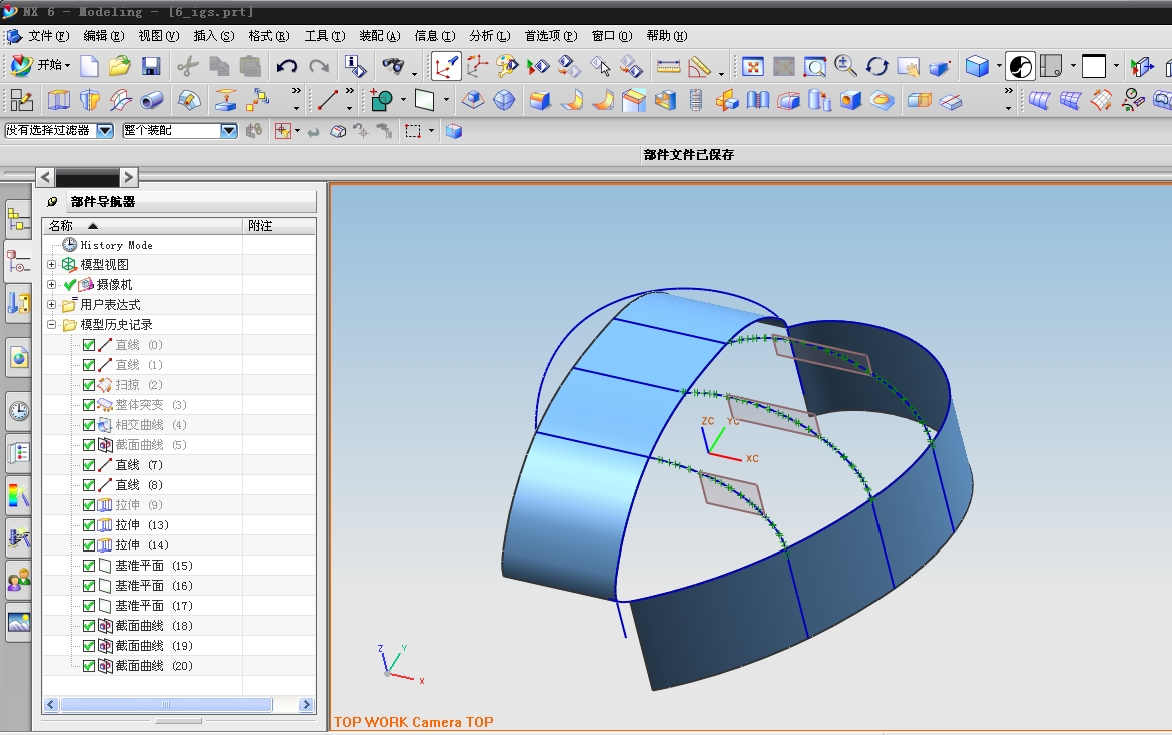
Task: Click the 名称 column header
Action: (x=62, y=226)
